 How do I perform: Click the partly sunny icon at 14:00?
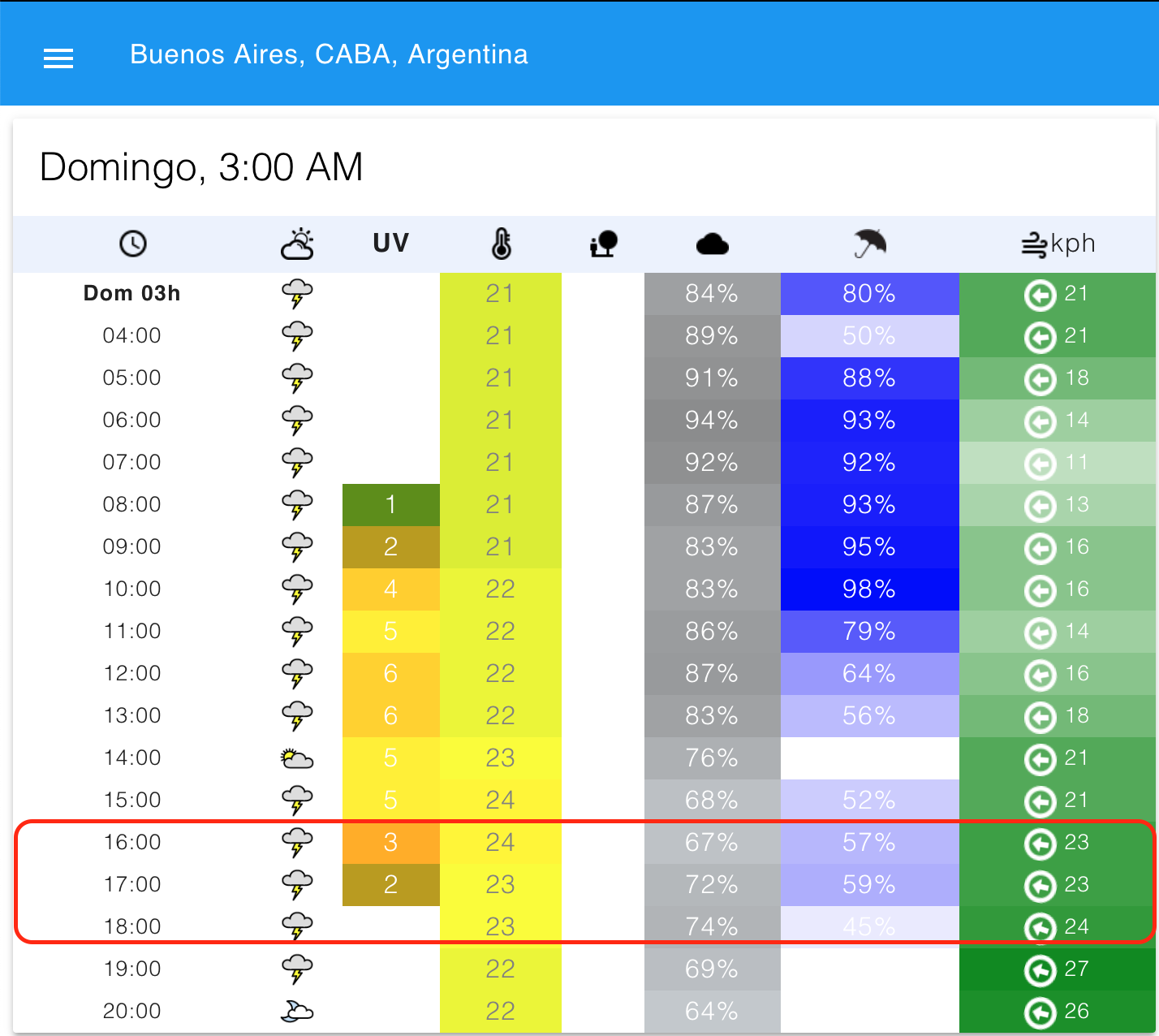(297, 759)
